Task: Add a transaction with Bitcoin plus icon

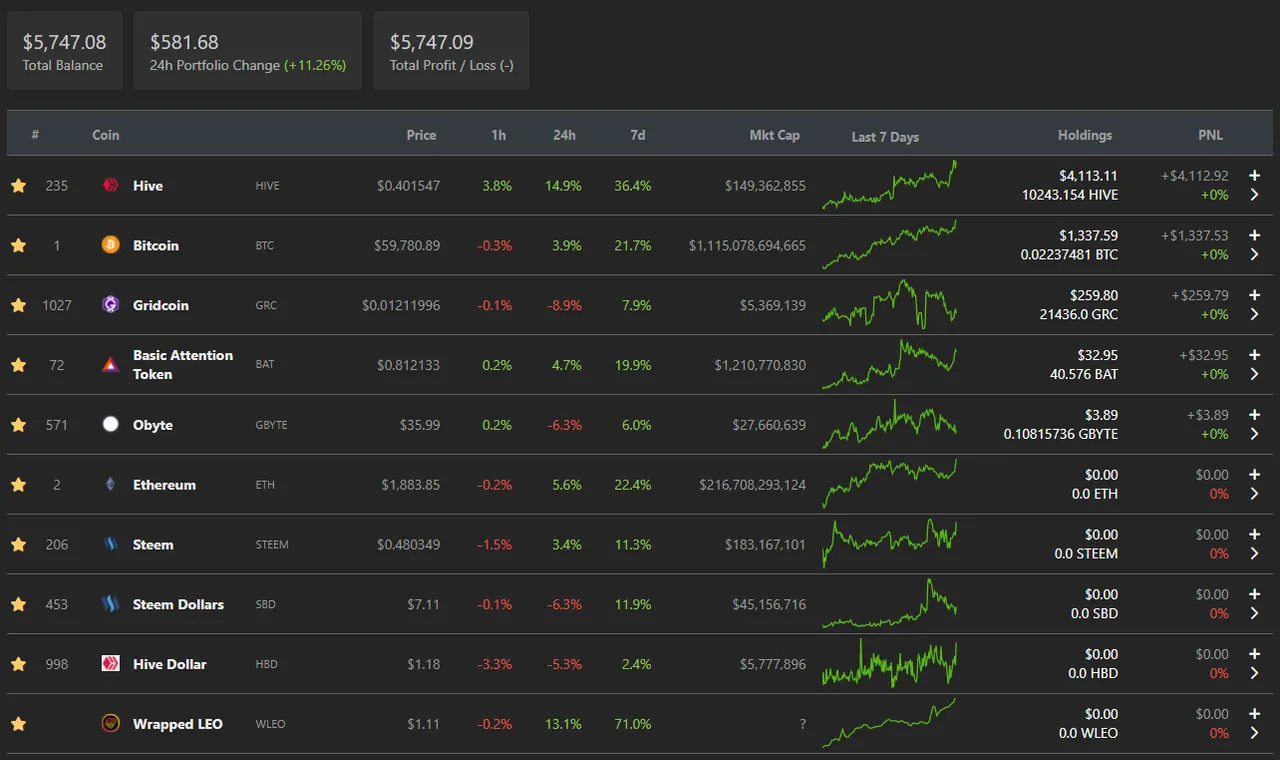Action: coord(1254,235)
